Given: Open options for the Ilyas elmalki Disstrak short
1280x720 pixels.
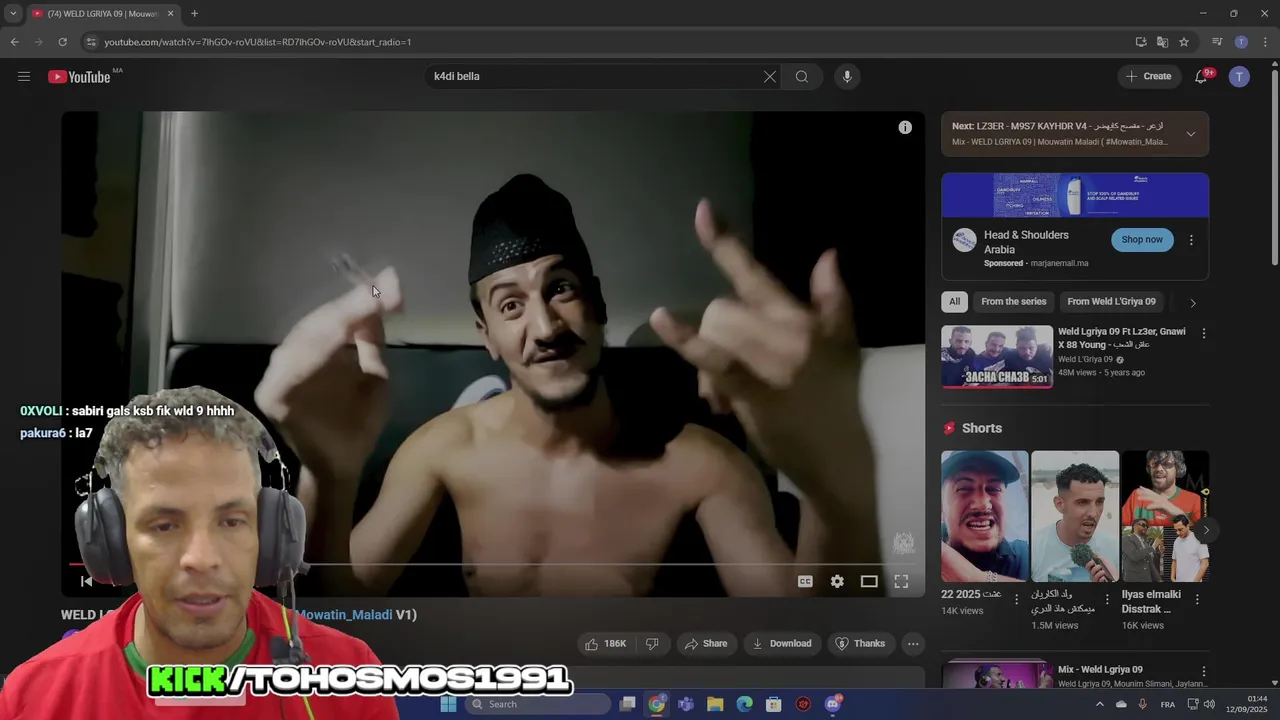Looking at the screenshot, I should point(1197,599).
